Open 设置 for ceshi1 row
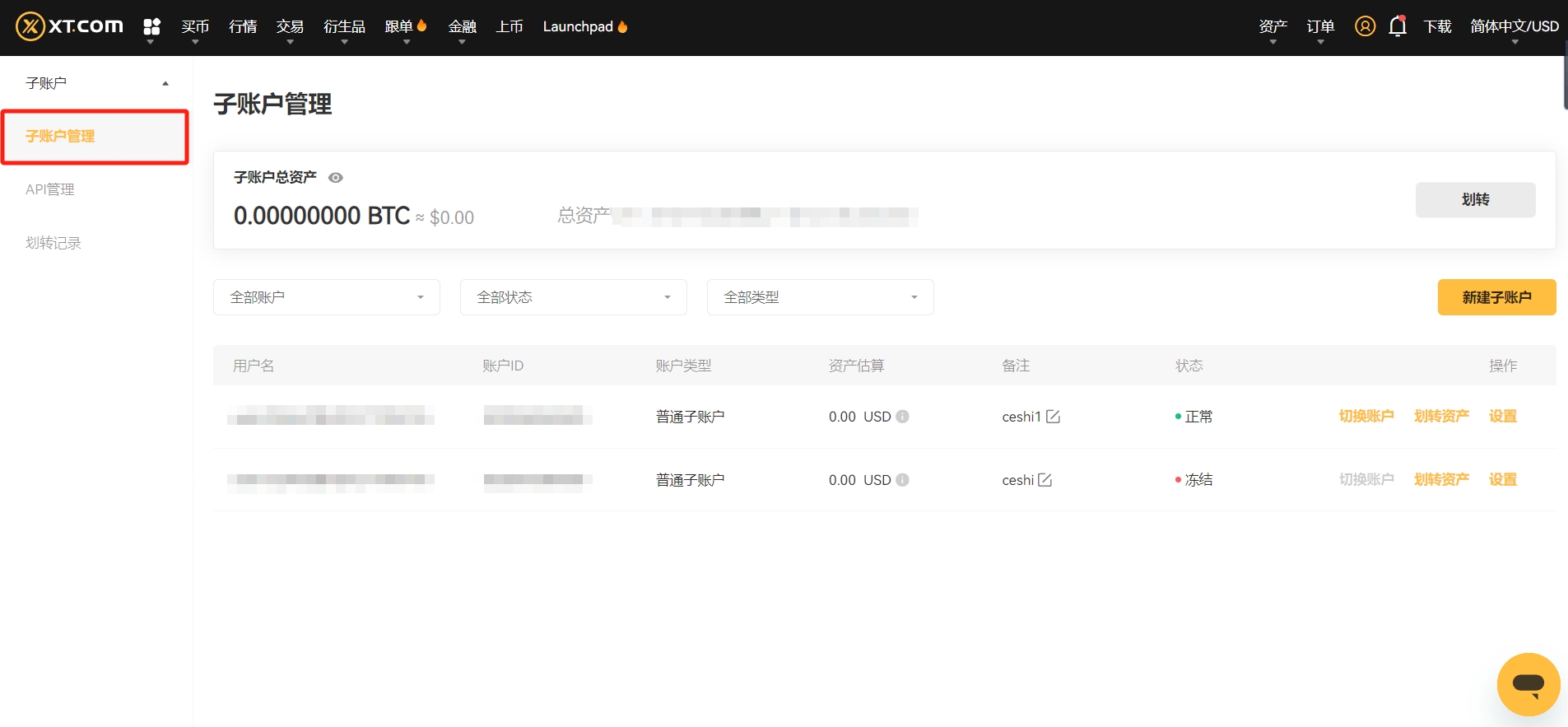The image size is (1568, 727). 1503,417
